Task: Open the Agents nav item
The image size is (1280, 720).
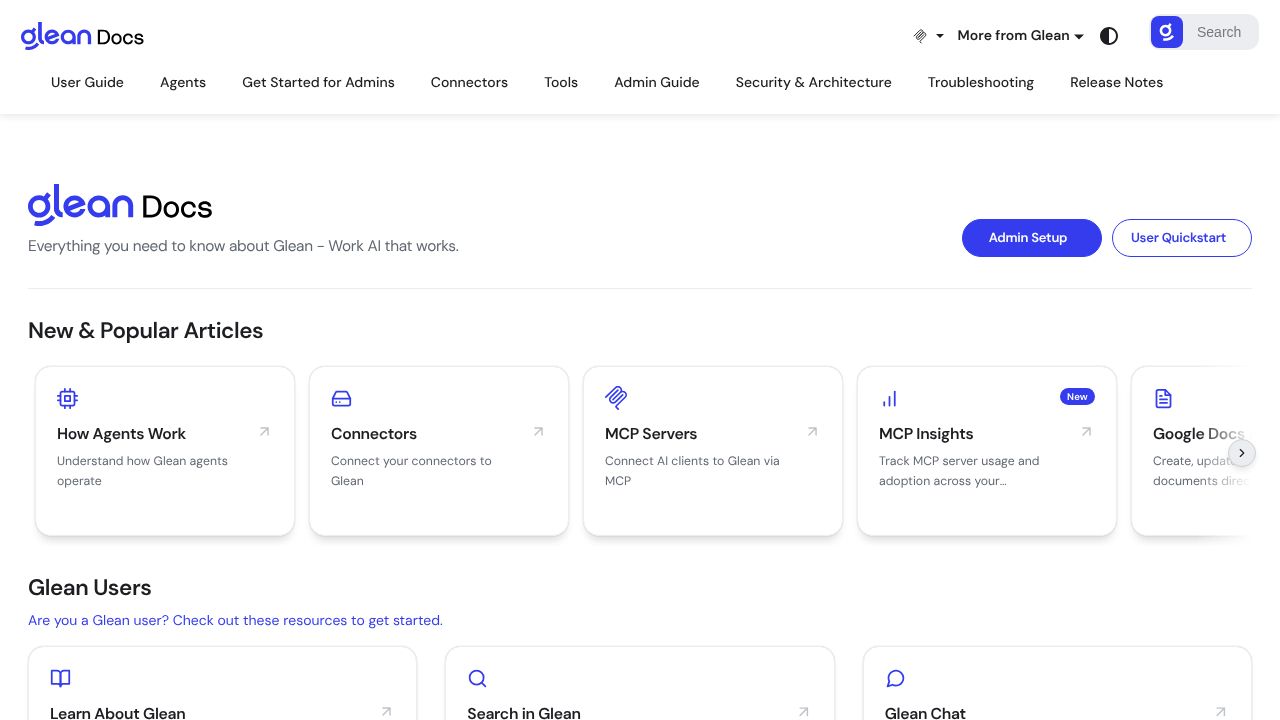Action: click(x=183, y=82)
